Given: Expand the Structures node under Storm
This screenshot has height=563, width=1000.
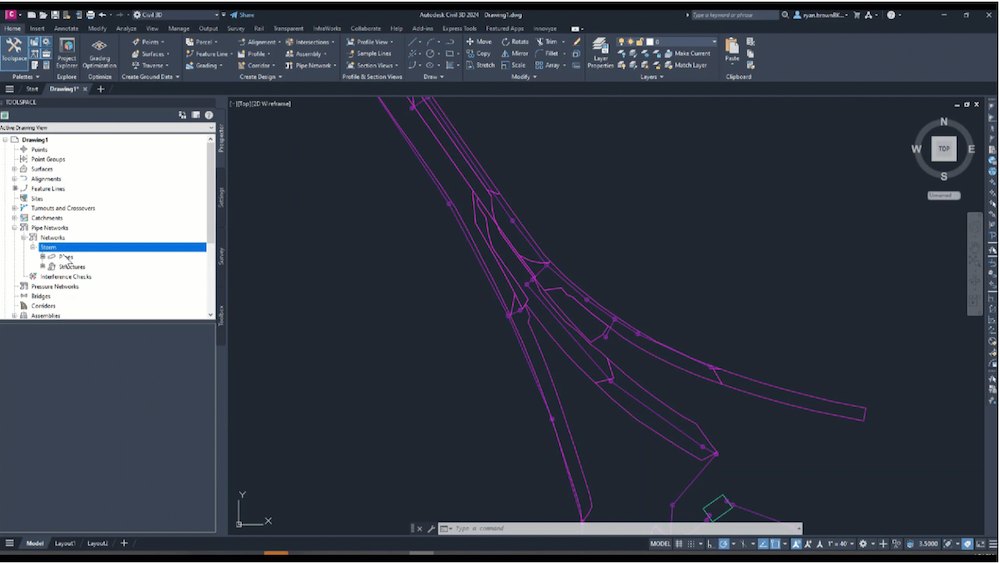Looking at the screenshot, I should point(42,267).
